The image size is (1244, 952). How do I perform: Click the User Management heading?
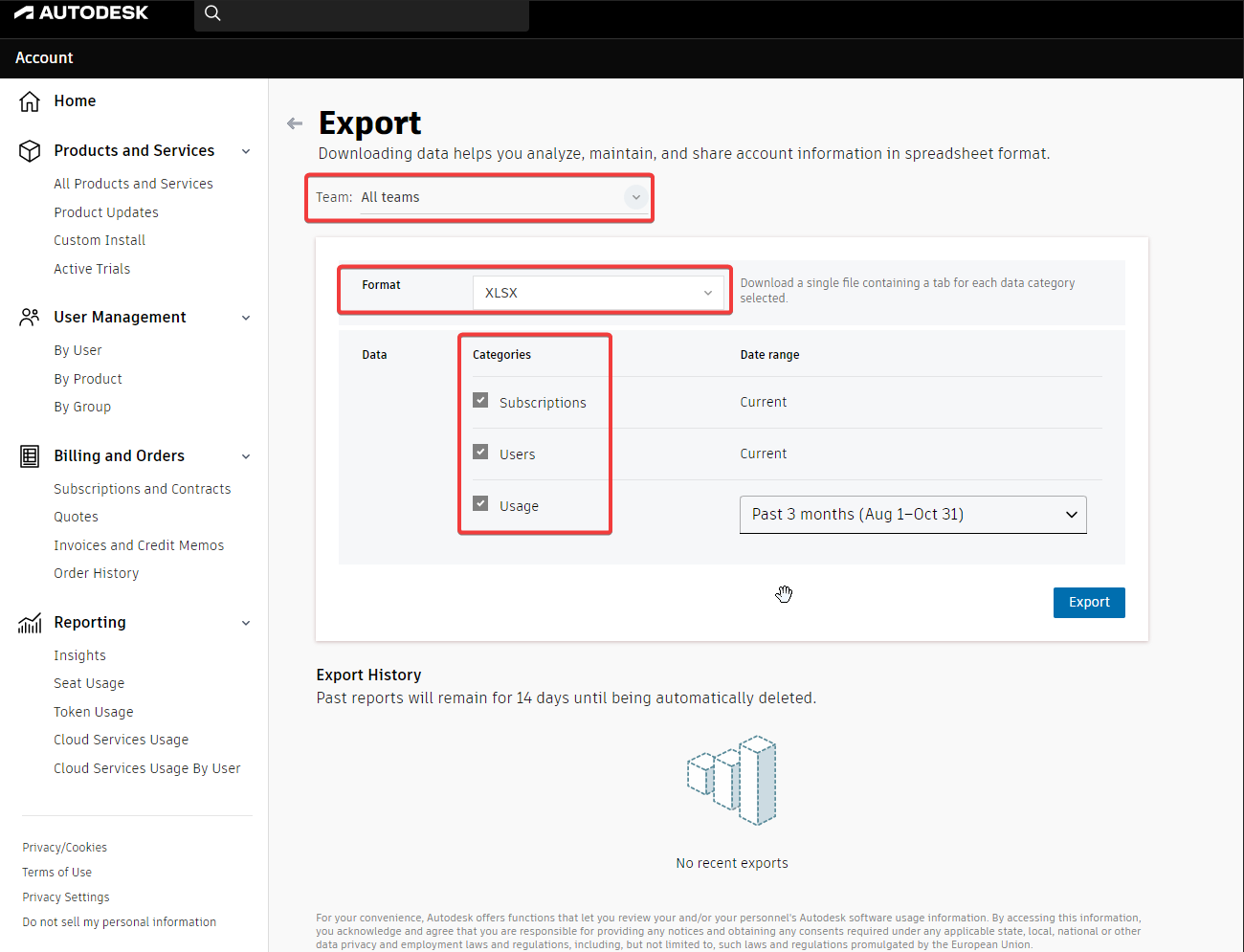(120, 318)
